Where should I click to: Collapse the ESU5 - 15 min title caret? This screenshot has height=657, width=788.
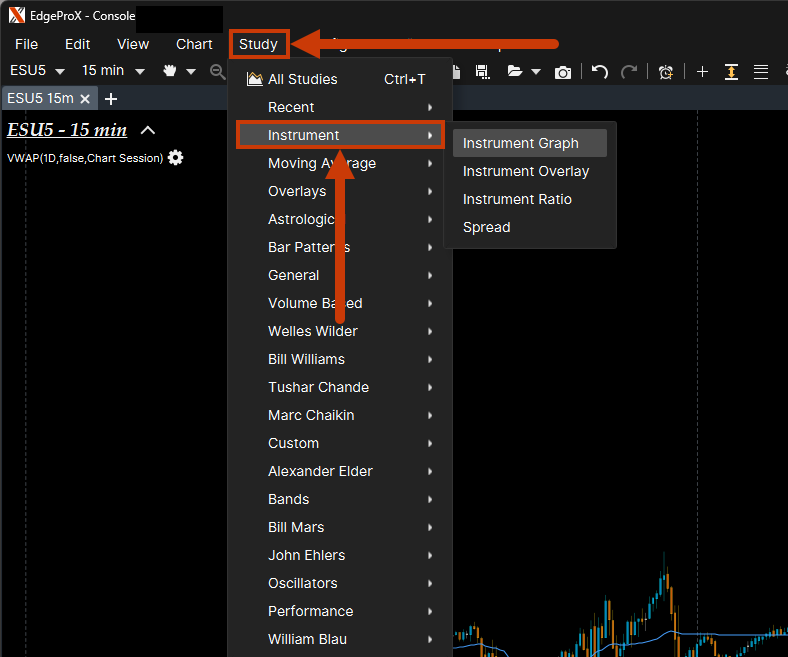click(x=148, y=130)
